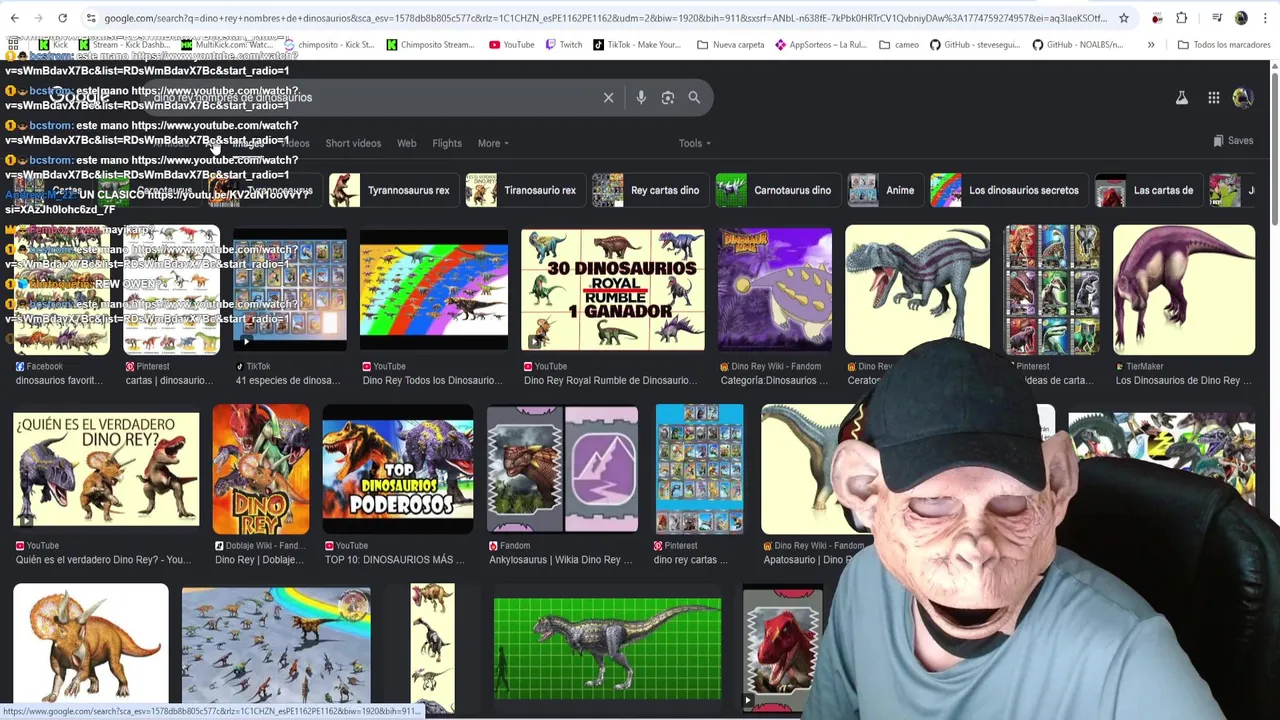Go back with the browser back arrow
The height and width of the screenshot is (720, 1280).
pos(13,18)
